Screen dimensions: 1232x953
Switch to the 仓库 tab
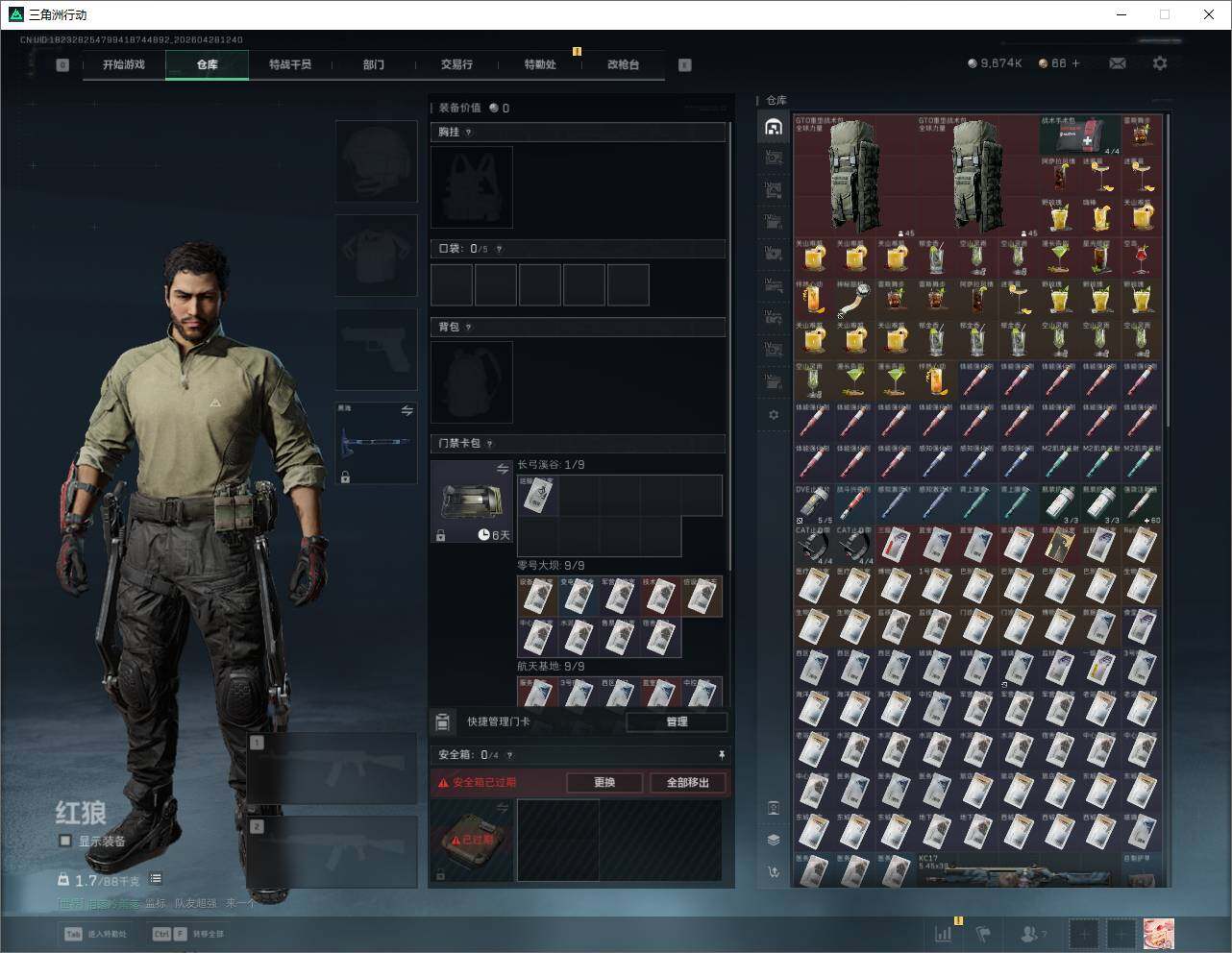pos(207,64)
